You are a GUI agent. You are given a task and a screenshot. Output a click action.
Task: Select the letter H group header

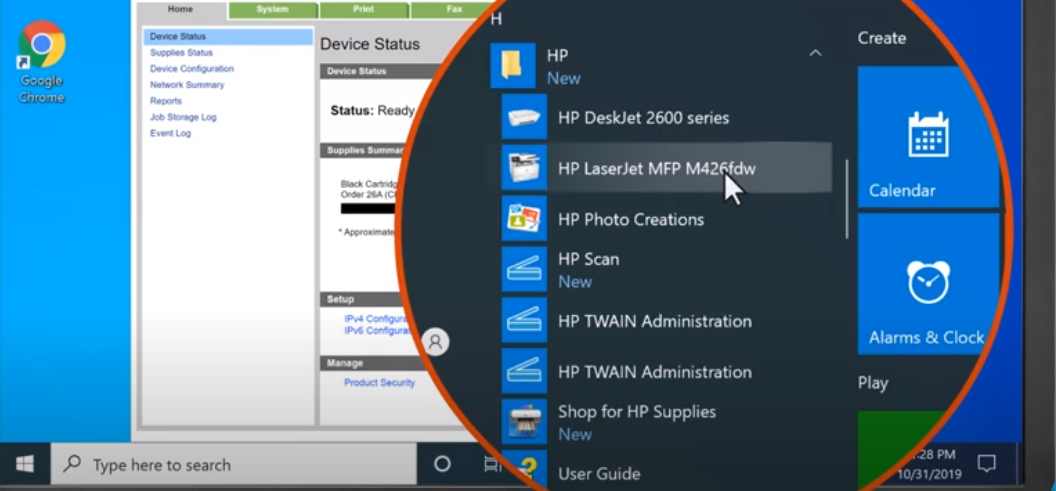pyautogui.click(x=496, y=19)
